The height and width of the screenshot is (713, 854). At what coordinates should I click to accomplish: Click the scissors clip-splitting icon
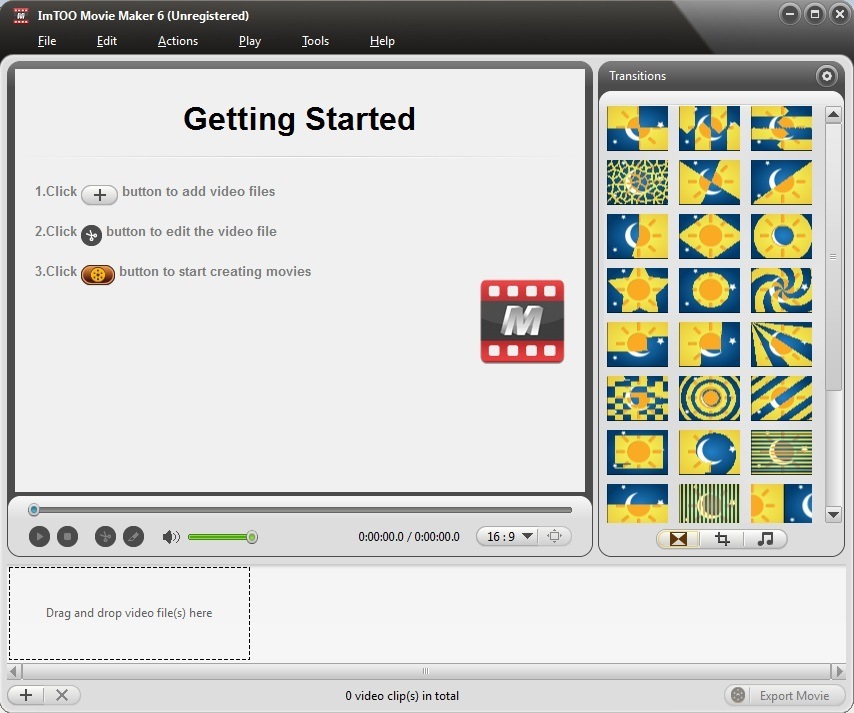[x=105, y=536]
